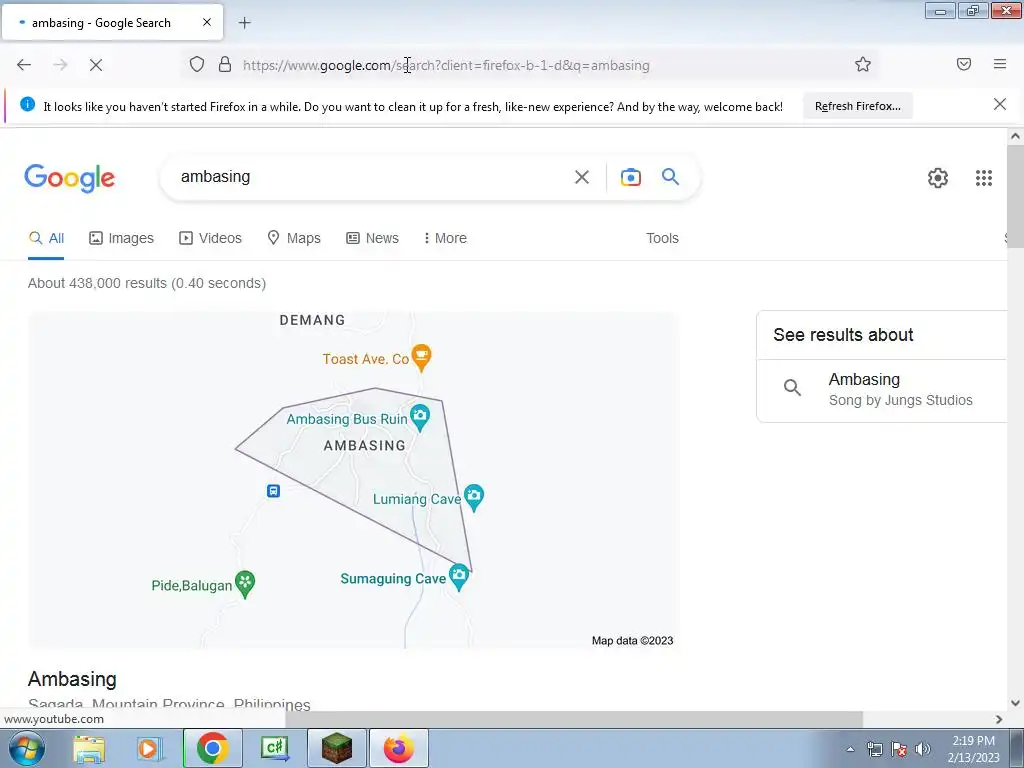Switch to the Videos tab

(x=210, y=238)
